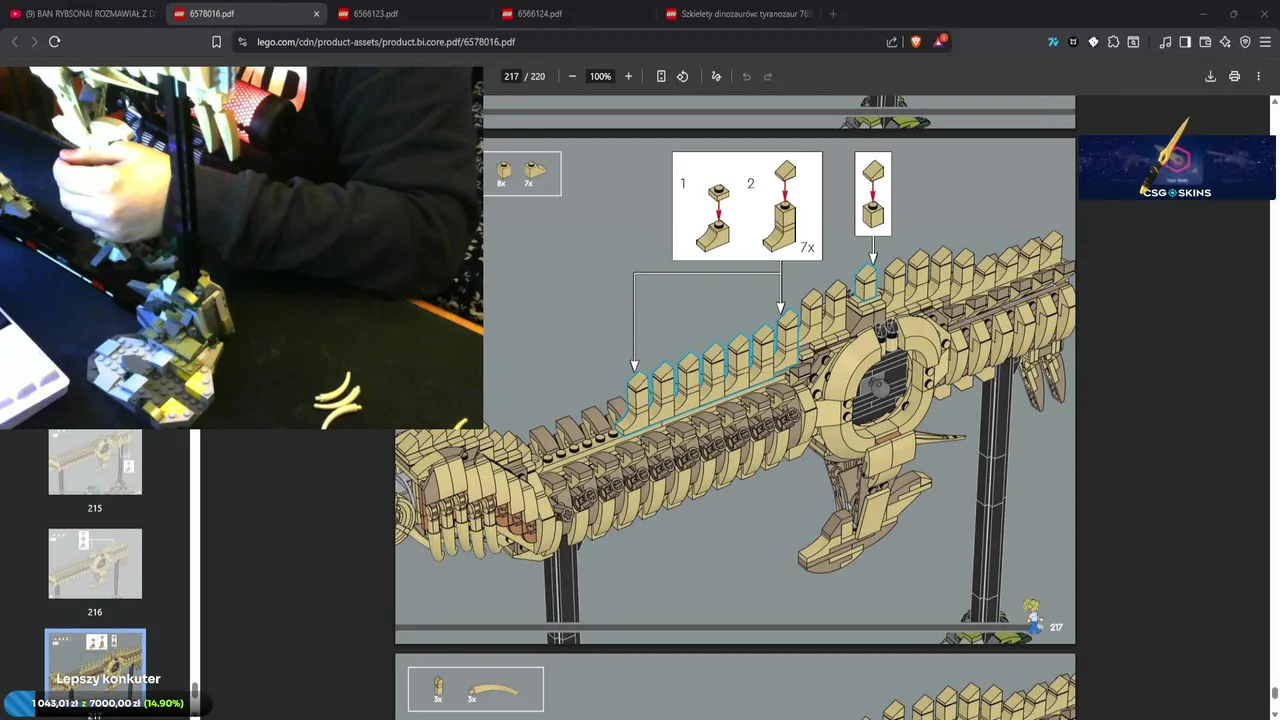
Task: Click the PDF undo arrow
Action: coord(746,76)
